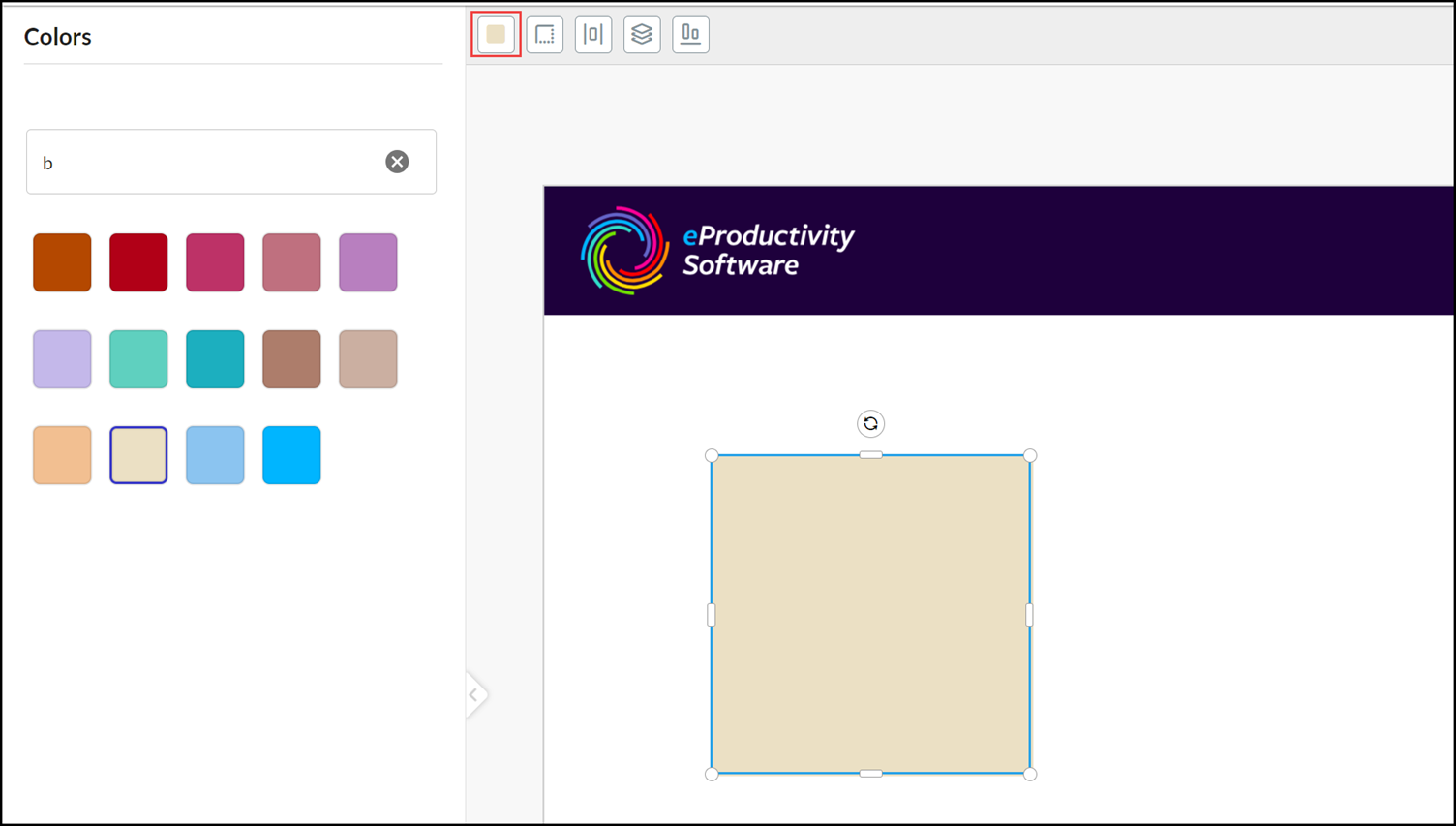1456x826 pixels.
Task: Click the distribute spacing toolbar icon
Action: 593,35
